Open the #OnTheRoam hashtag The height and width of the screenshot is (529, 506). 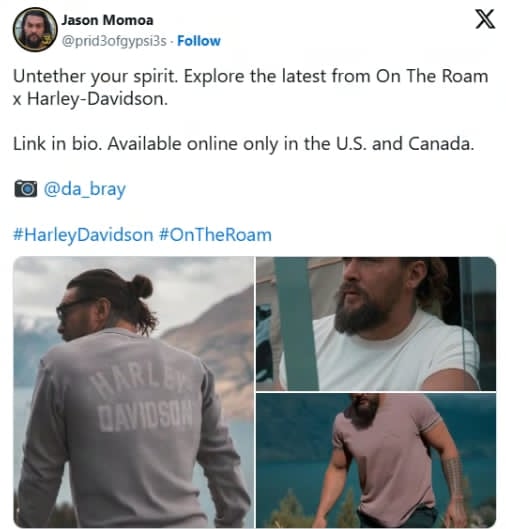click(215, 235)
